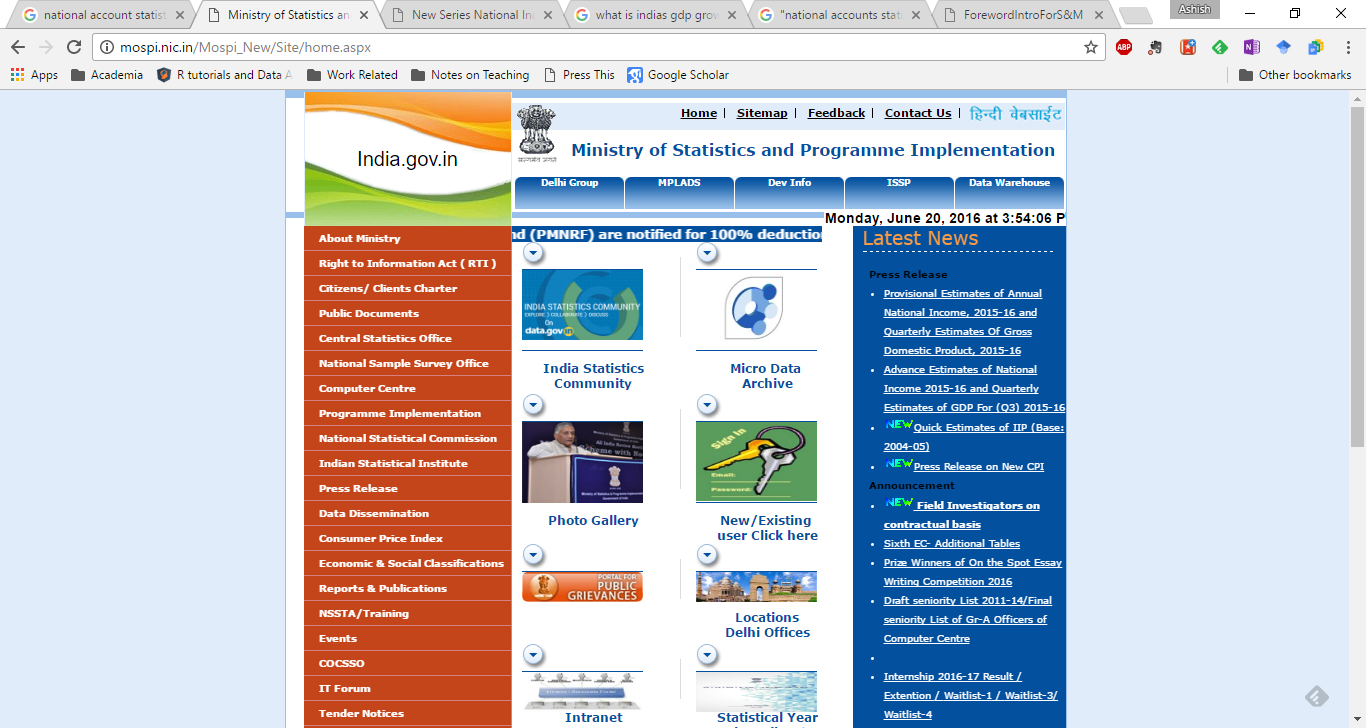This screenshot has width=1366, height=728.
Task: Open the Chrome three-dot menu
Action: (x=1347, y=47)
